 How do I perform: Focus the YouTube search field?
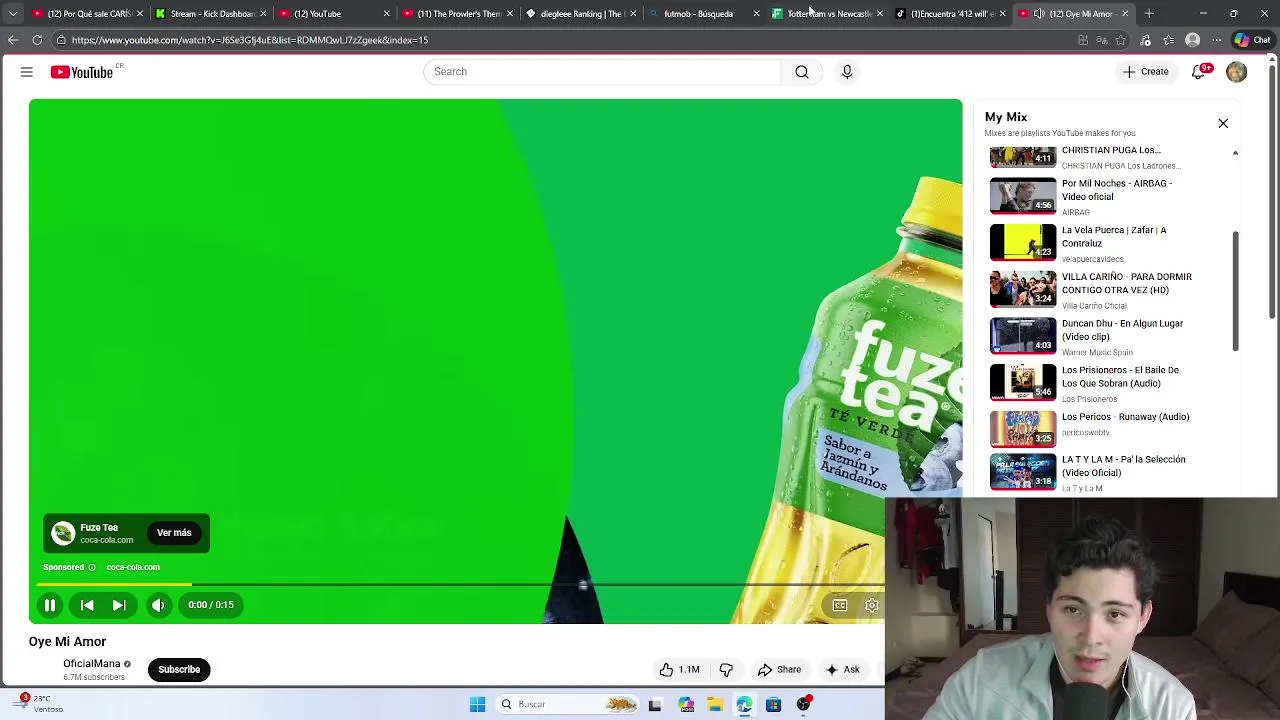pyautogui.click(x=602, y=72)
